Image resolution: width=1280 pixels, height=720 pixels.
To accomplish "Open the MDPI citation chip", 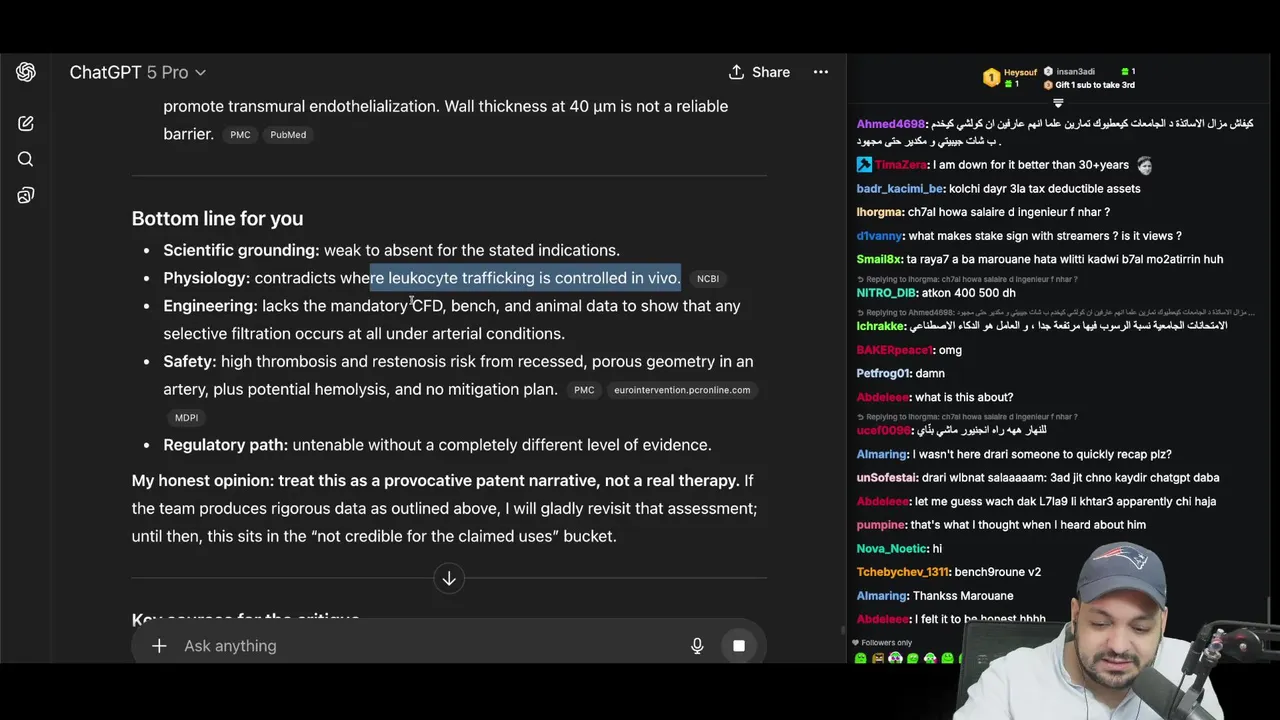I will [x=187, y=418].
